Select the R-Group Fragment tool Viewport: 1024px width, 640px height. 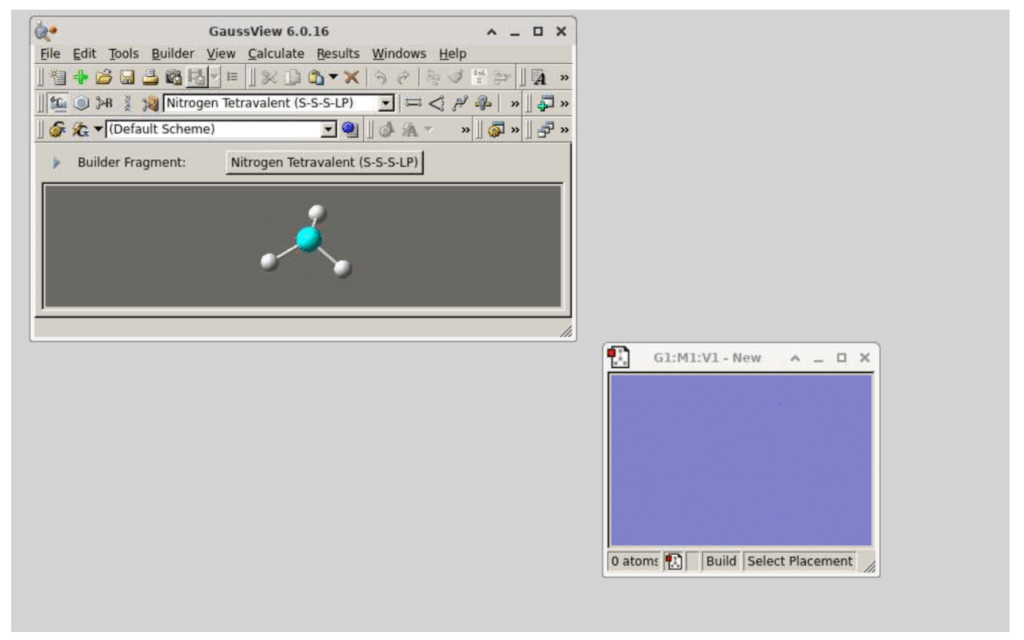point(104,103)
